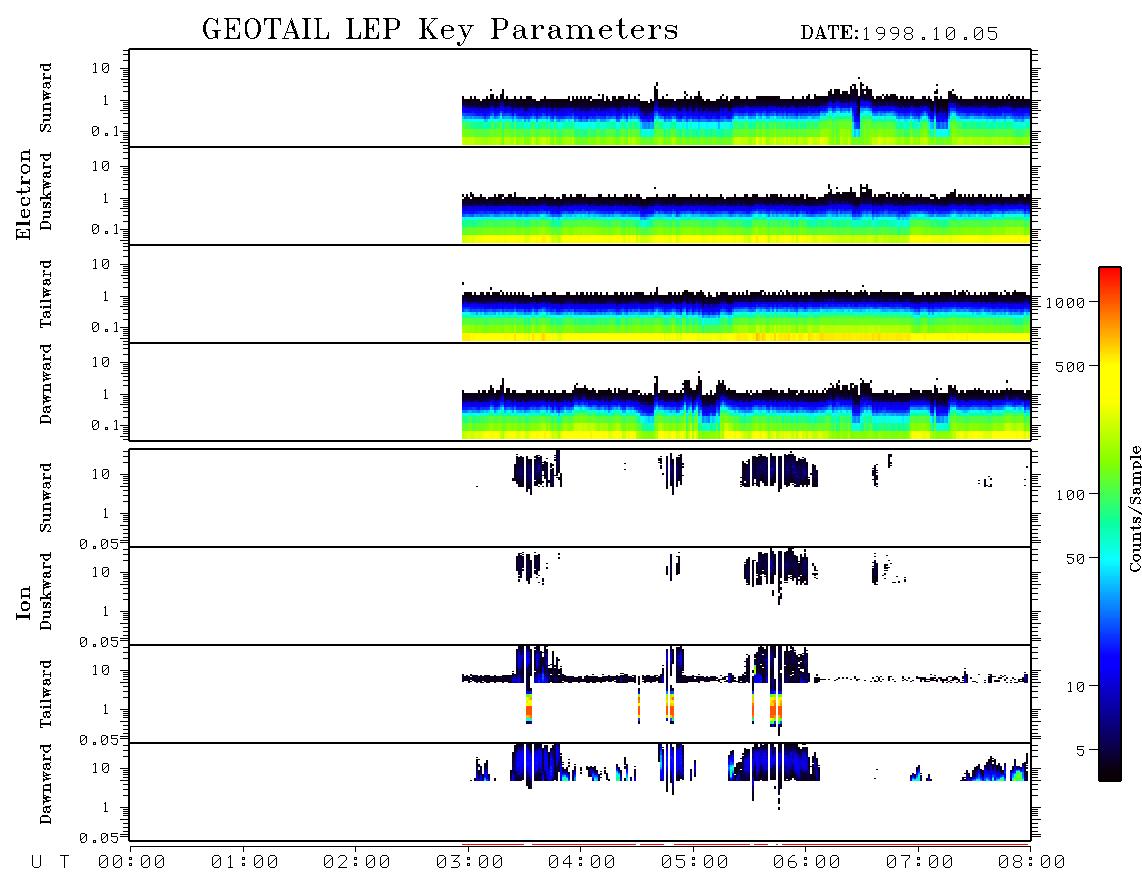This screenshot has height=880, width=1142.
Task: Click the red Ion Tailward spike near 03:30
Action: pyautogui.click(x=529, y=705)
